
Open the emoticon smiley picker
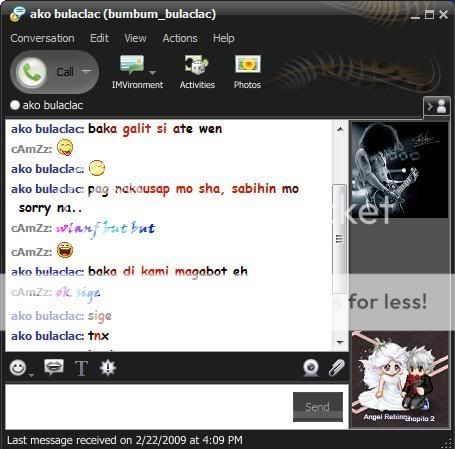pyautogui.click(x=18, y=368)
